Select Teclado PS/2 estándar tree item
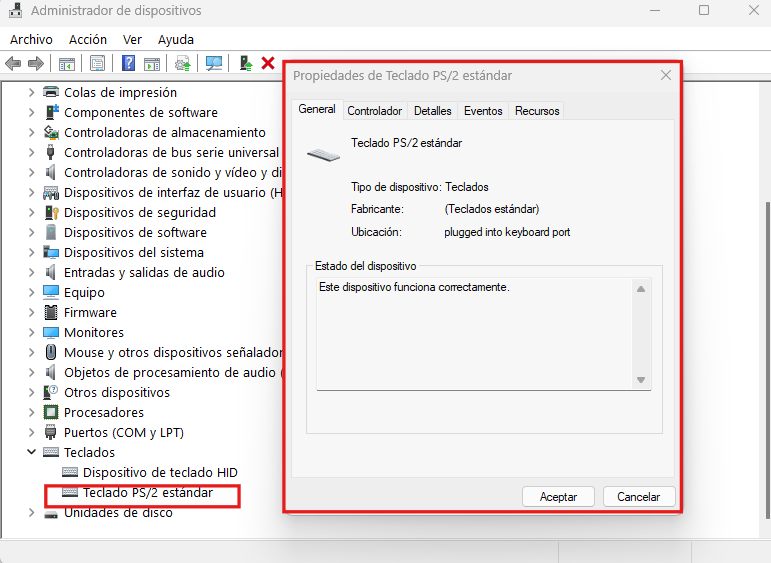 click(148, 493)
